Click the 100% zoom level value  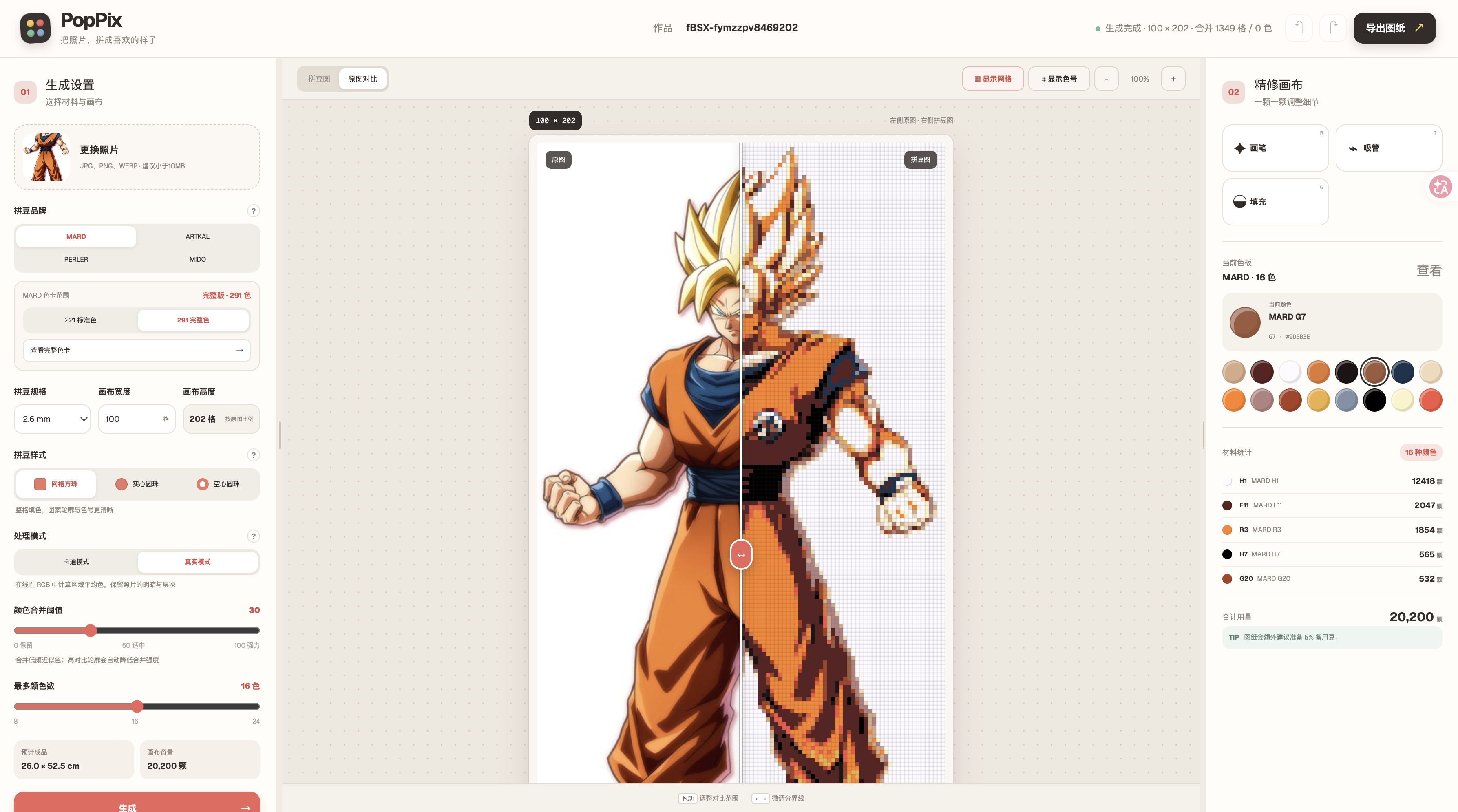[1139, 79]
